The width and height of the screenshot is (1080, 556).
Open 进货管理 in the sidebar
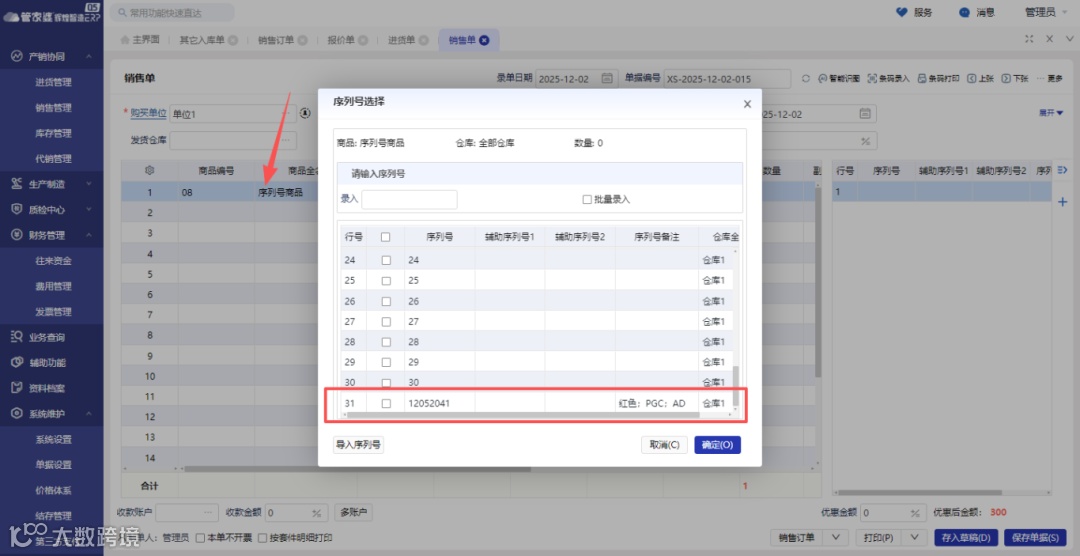(x=53, y=82)
